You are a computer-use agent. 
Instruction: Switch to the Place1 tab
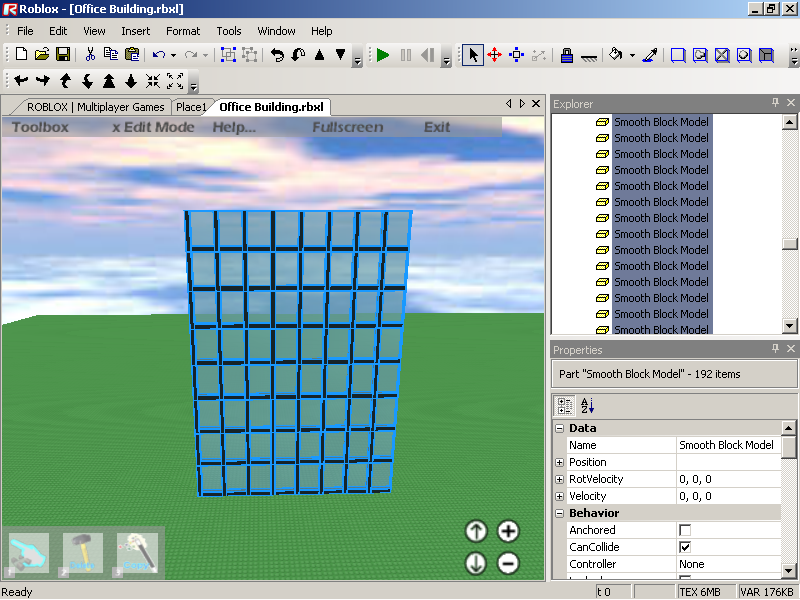pos(191,107)
